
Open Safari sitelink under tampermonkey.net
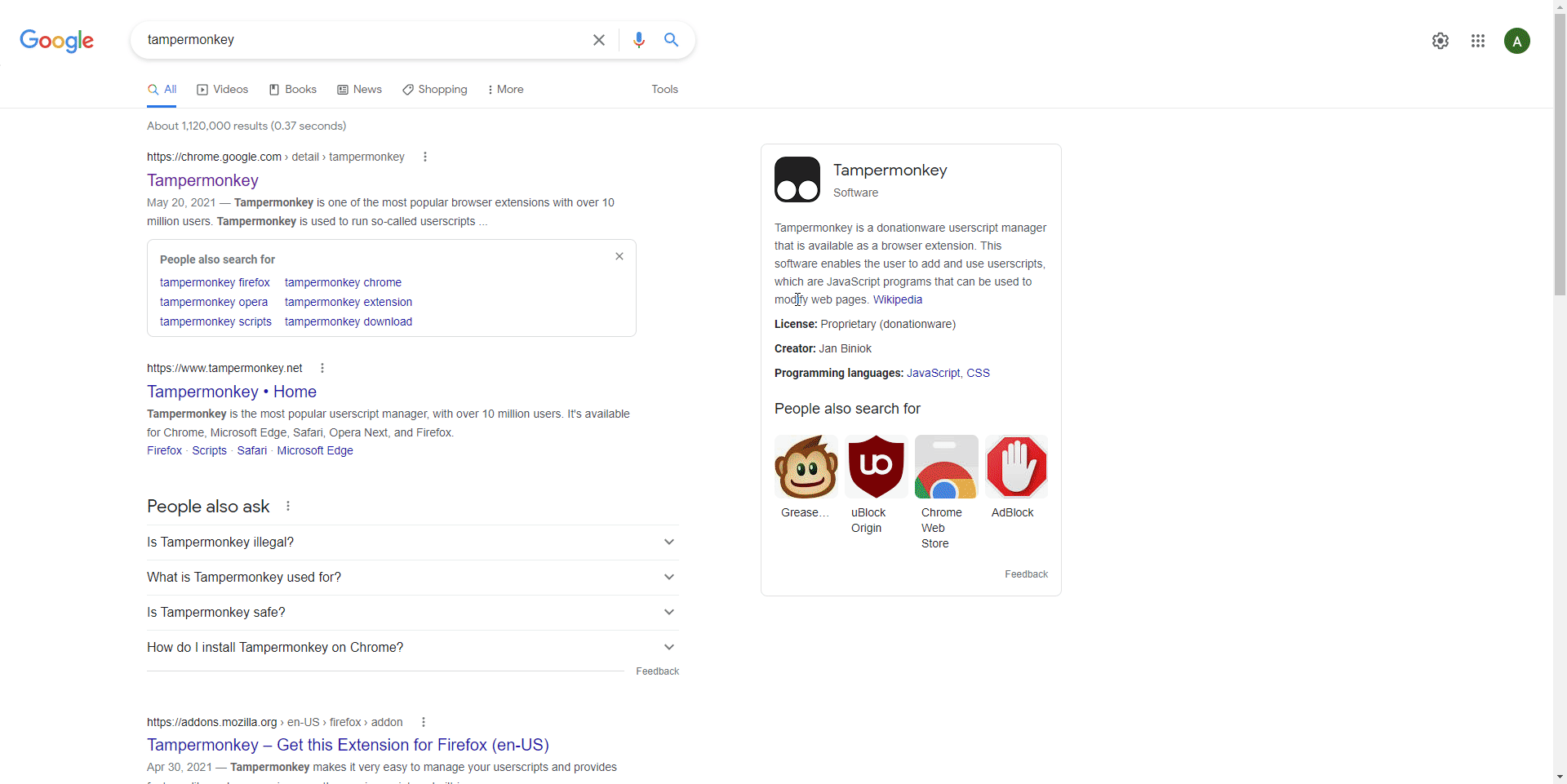tap(251, 451)
